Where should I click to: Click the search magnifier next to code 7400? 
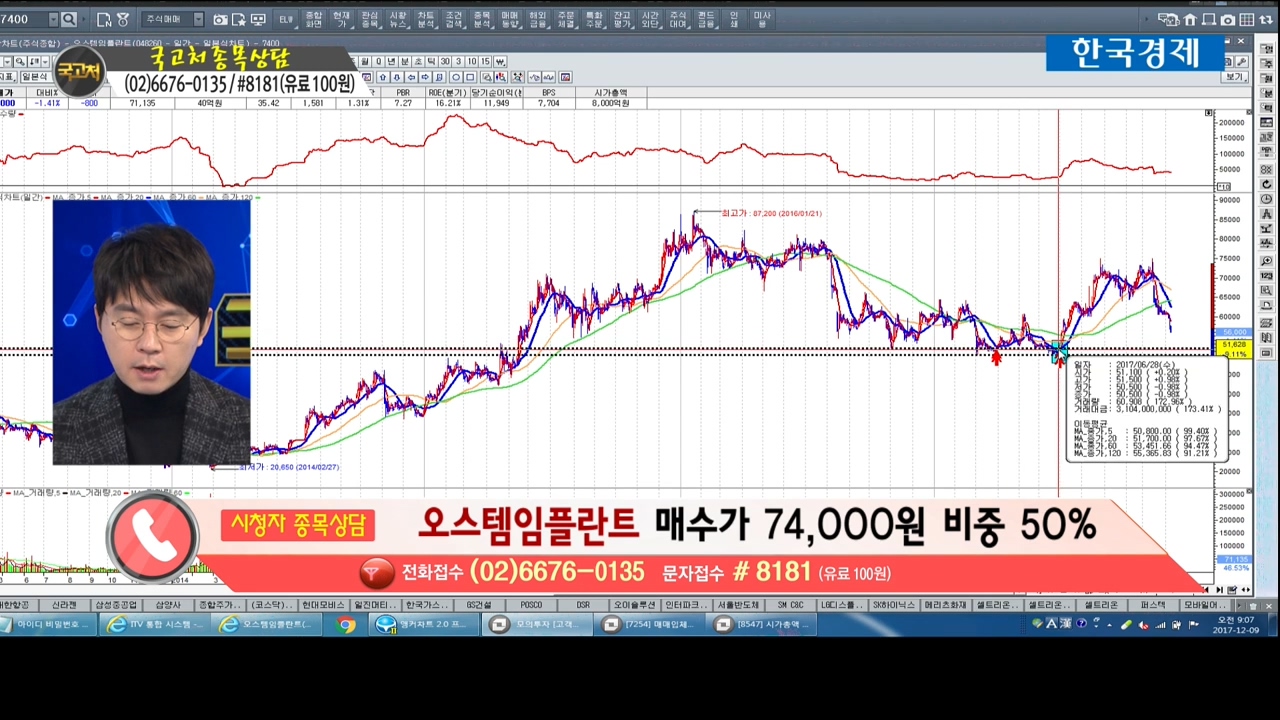pyautogui.click(x=68, y=19)
